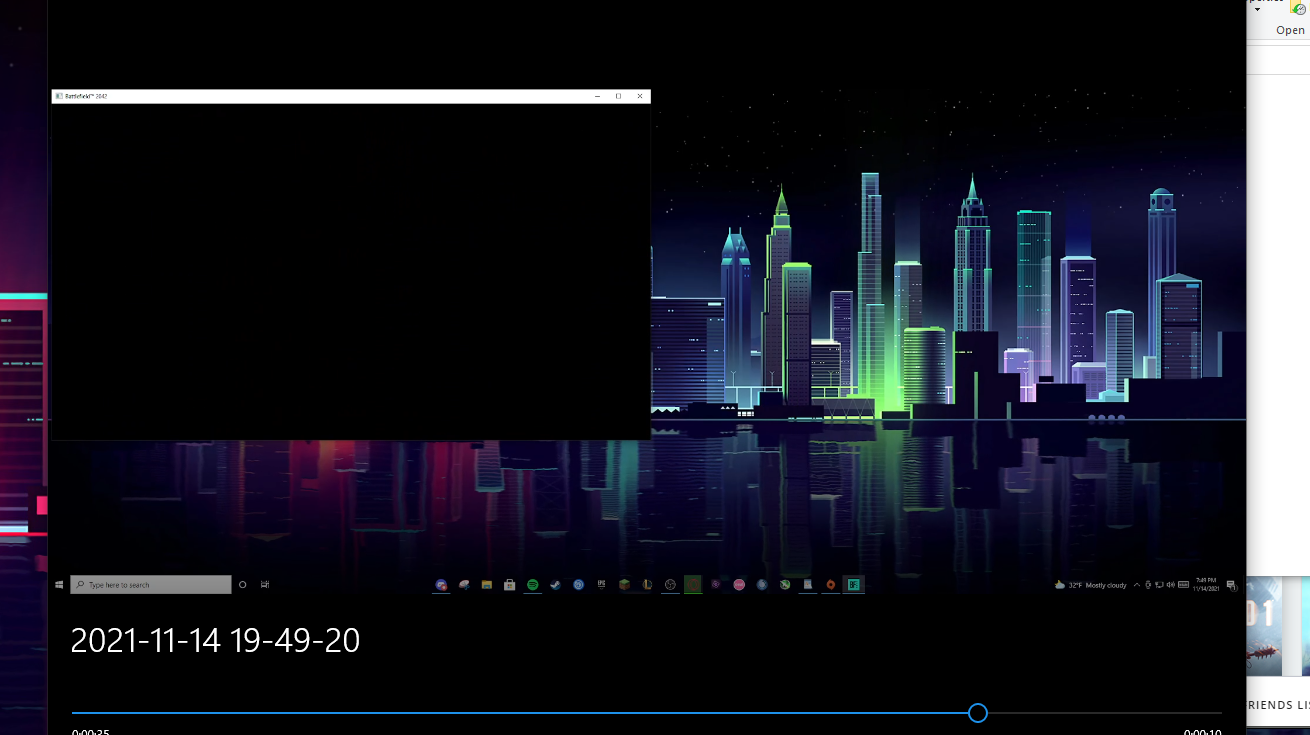Open File Explorer from the taskbar
Viewport: 1310px width, 735px height.
coord(486,585)
